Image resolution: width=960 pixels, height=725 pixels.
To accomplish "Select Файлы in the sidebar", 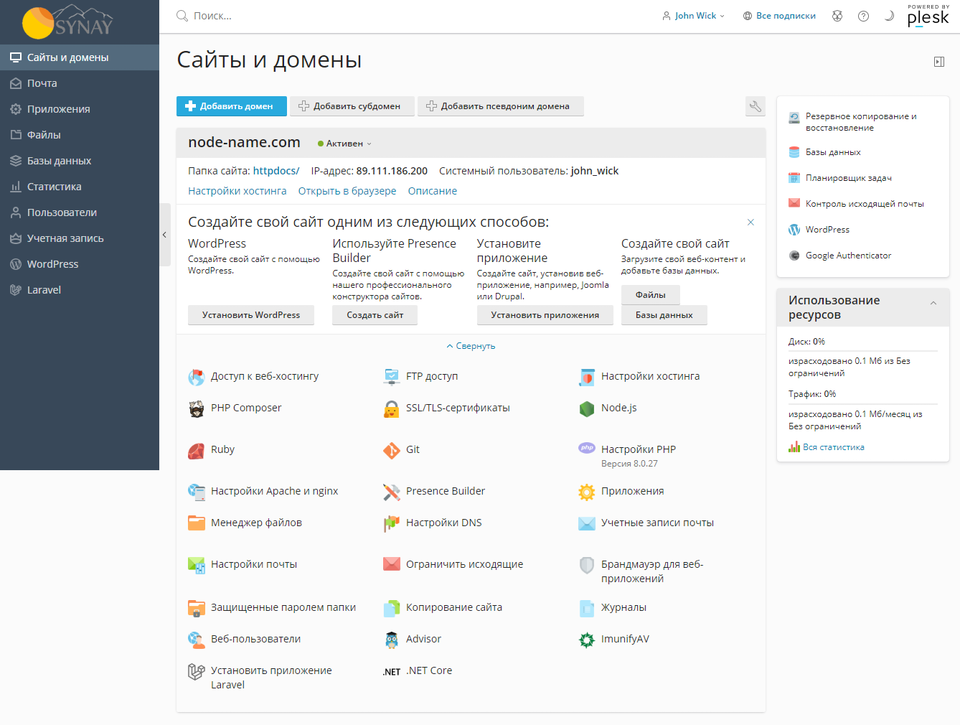I will click(x=80, y=135).
